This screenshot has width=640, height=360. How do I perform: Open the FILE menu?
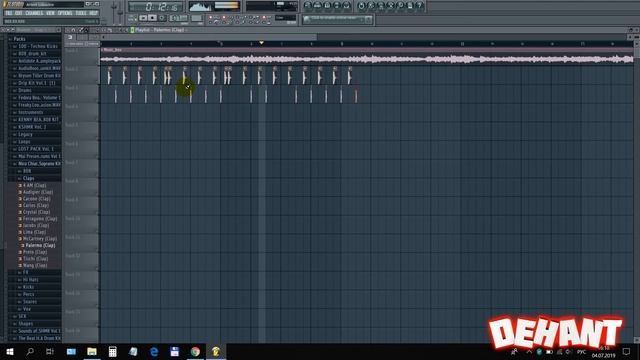(9, 13)
